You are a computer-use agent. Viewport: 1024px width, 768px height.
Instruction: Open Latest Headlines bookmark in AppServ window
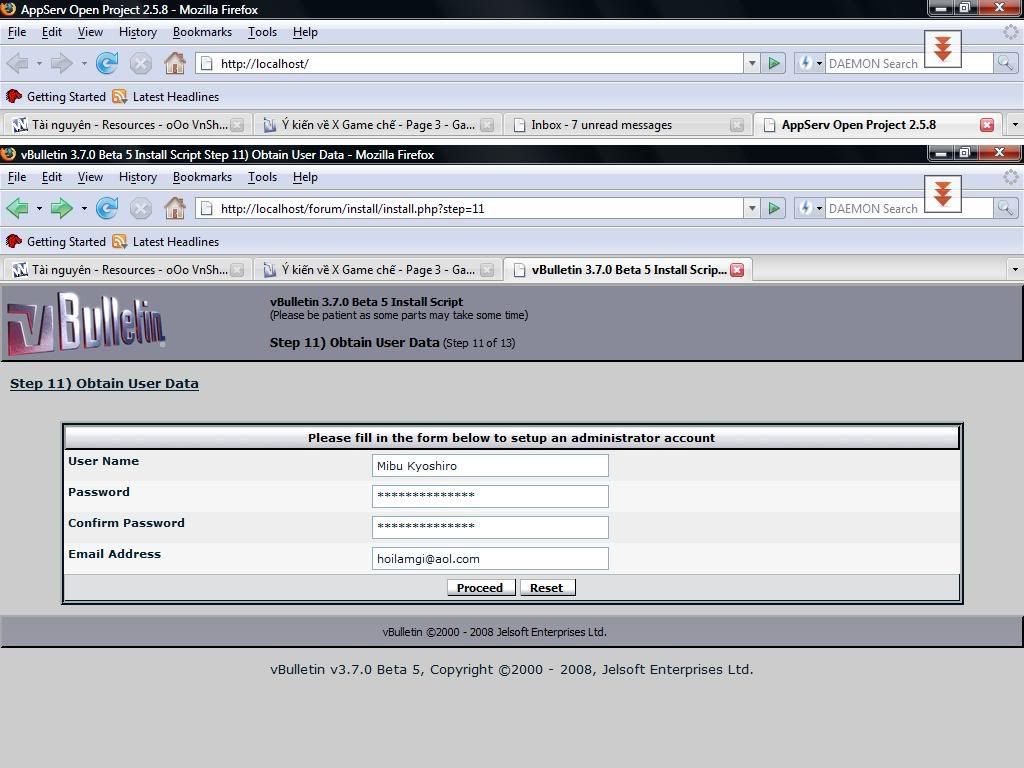point(165,97)
